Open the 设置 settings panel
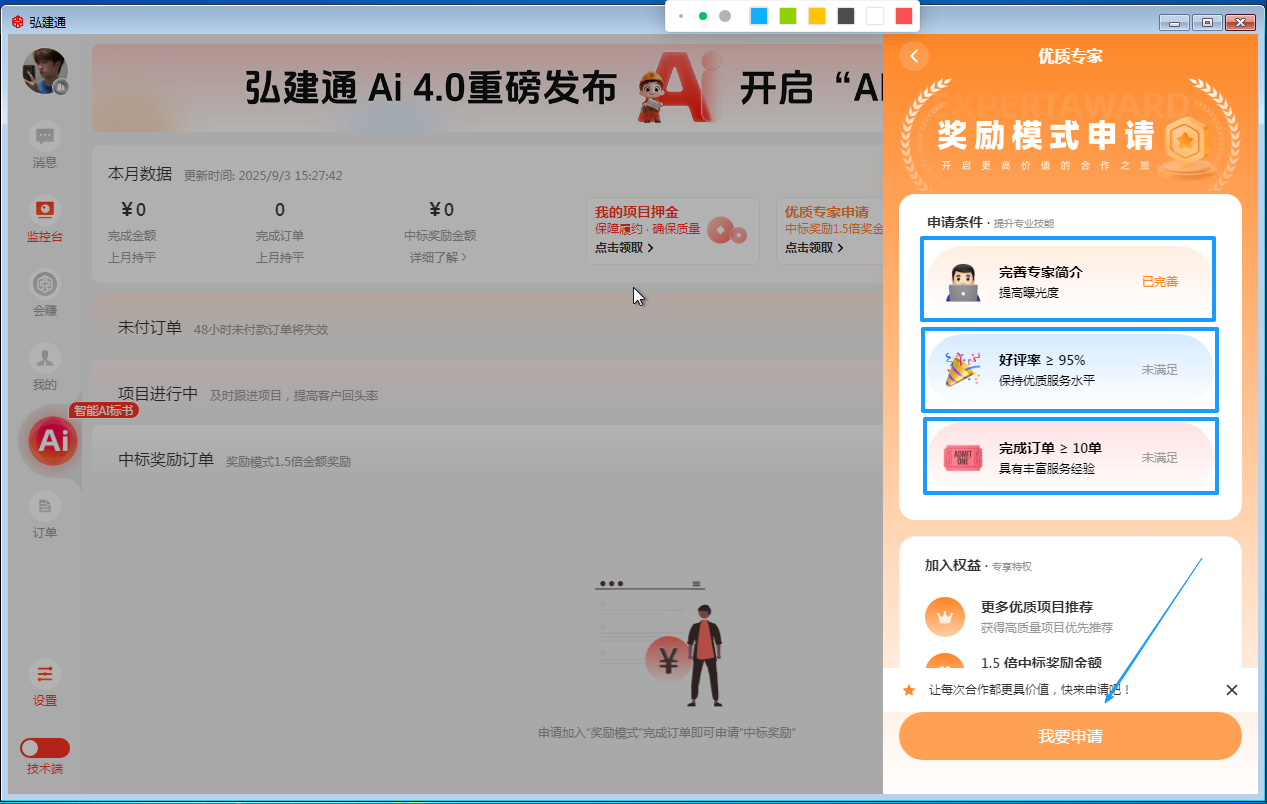The image size is (1267, 804). [44, 682]
